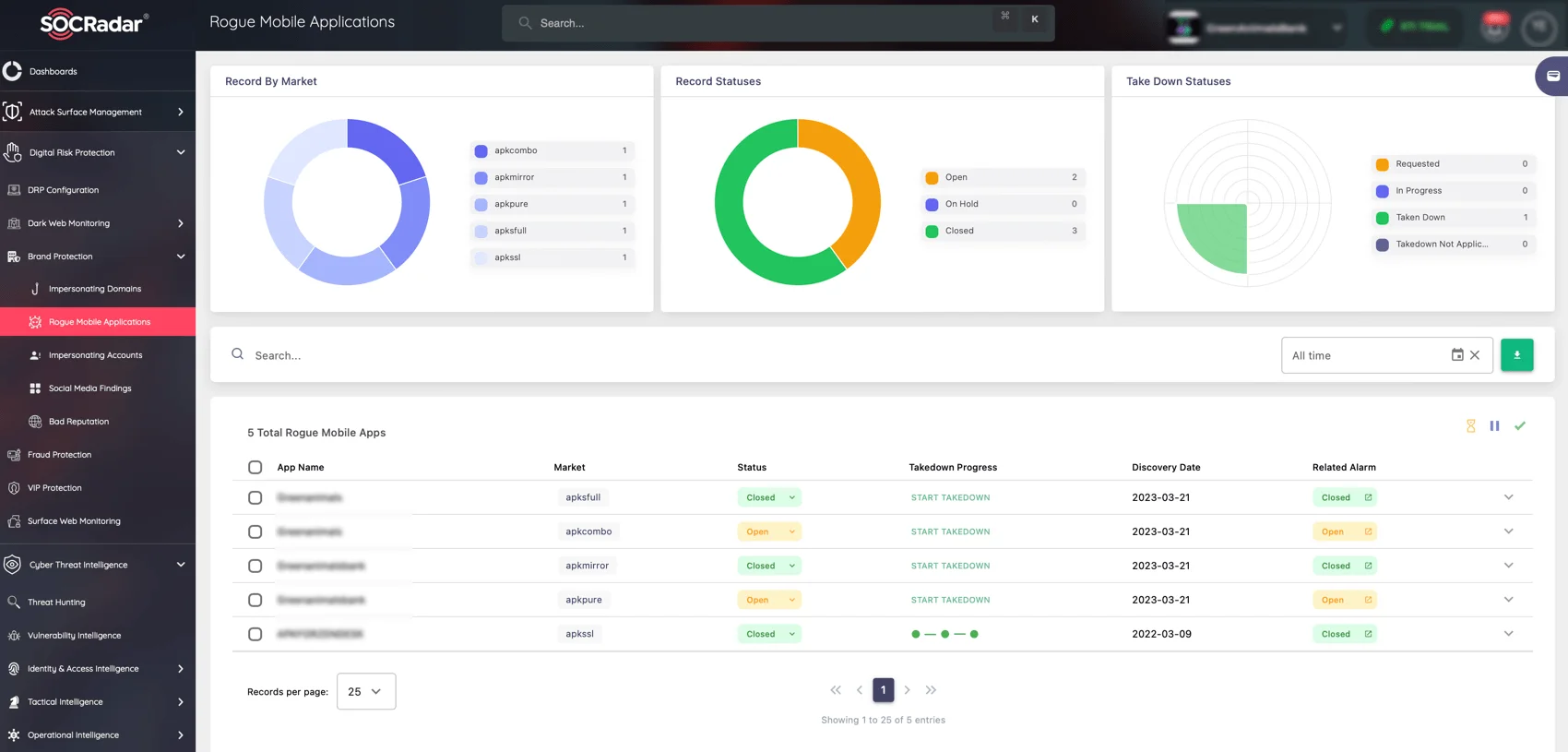Screen dimensions: 1568x752
Task: Check the apkmirror row checkbox
Action: point(255,566)
